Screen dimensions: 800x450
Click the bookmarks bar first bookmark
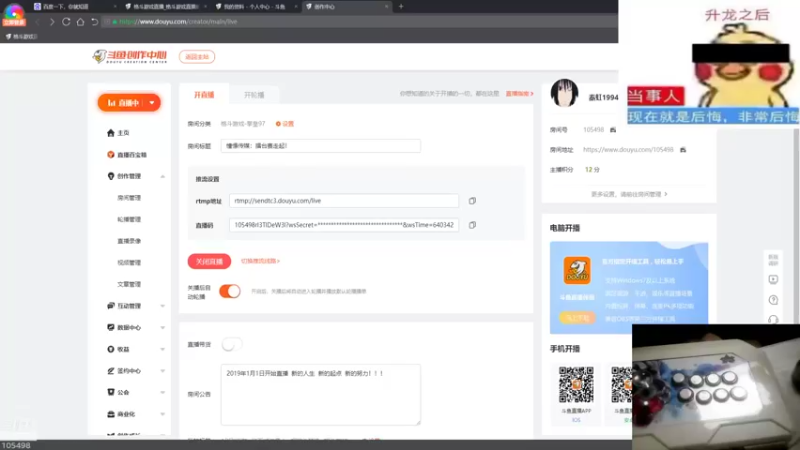tap(21, 37)
